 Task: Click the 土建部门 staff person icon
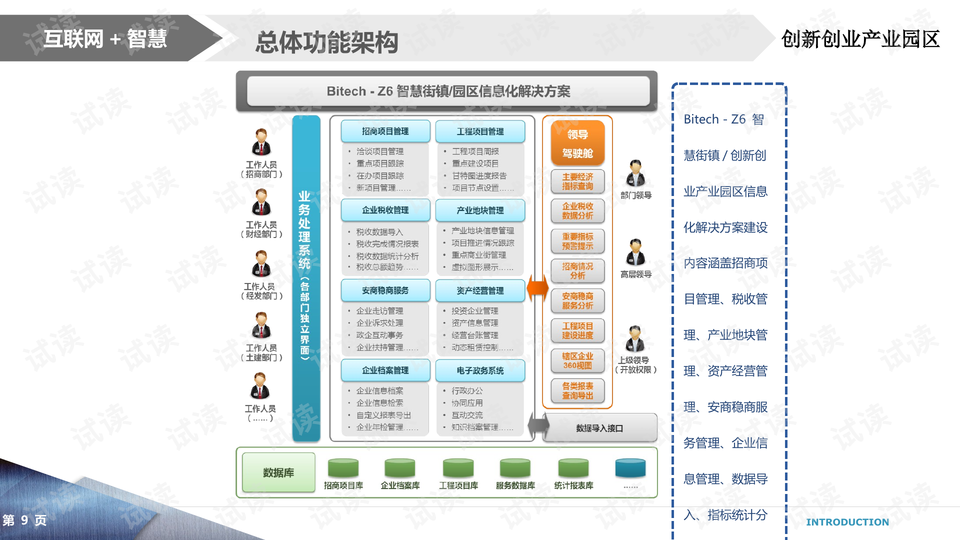pyautogui.click(x=261, y=326)
